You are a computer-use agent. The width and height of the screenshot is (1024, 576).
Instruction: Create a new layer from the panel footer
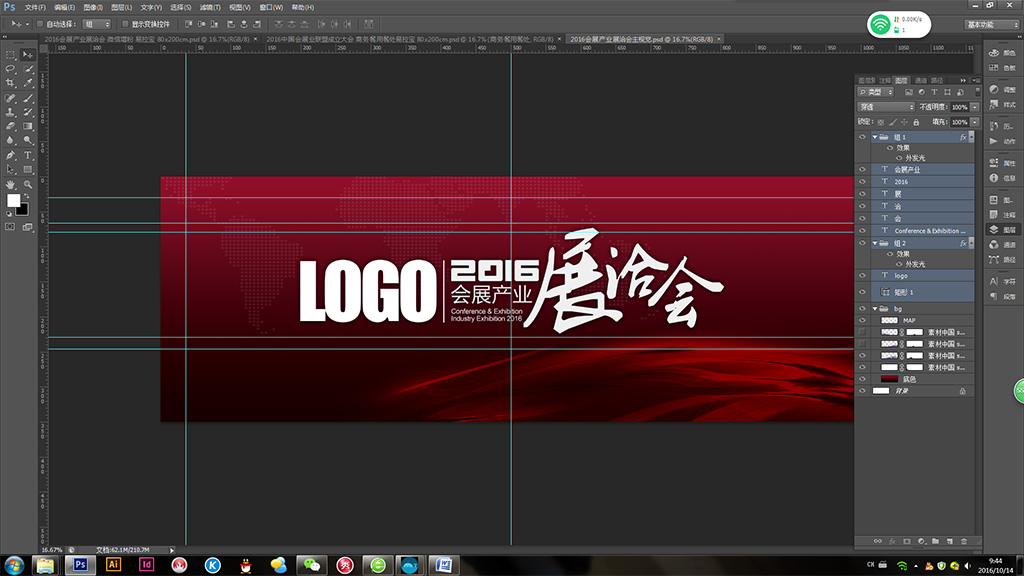click(x=950, y=541)
